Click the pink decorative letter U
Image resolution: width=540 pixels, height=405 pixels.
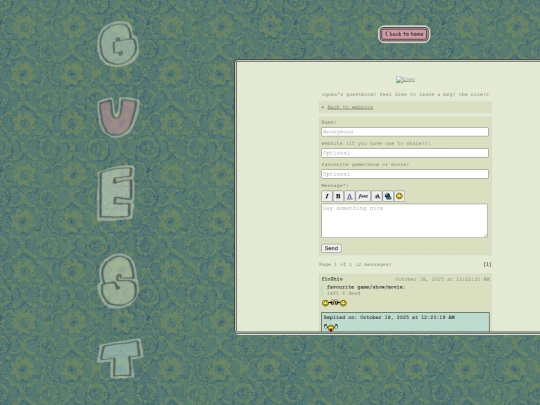[x=118, y=117]
